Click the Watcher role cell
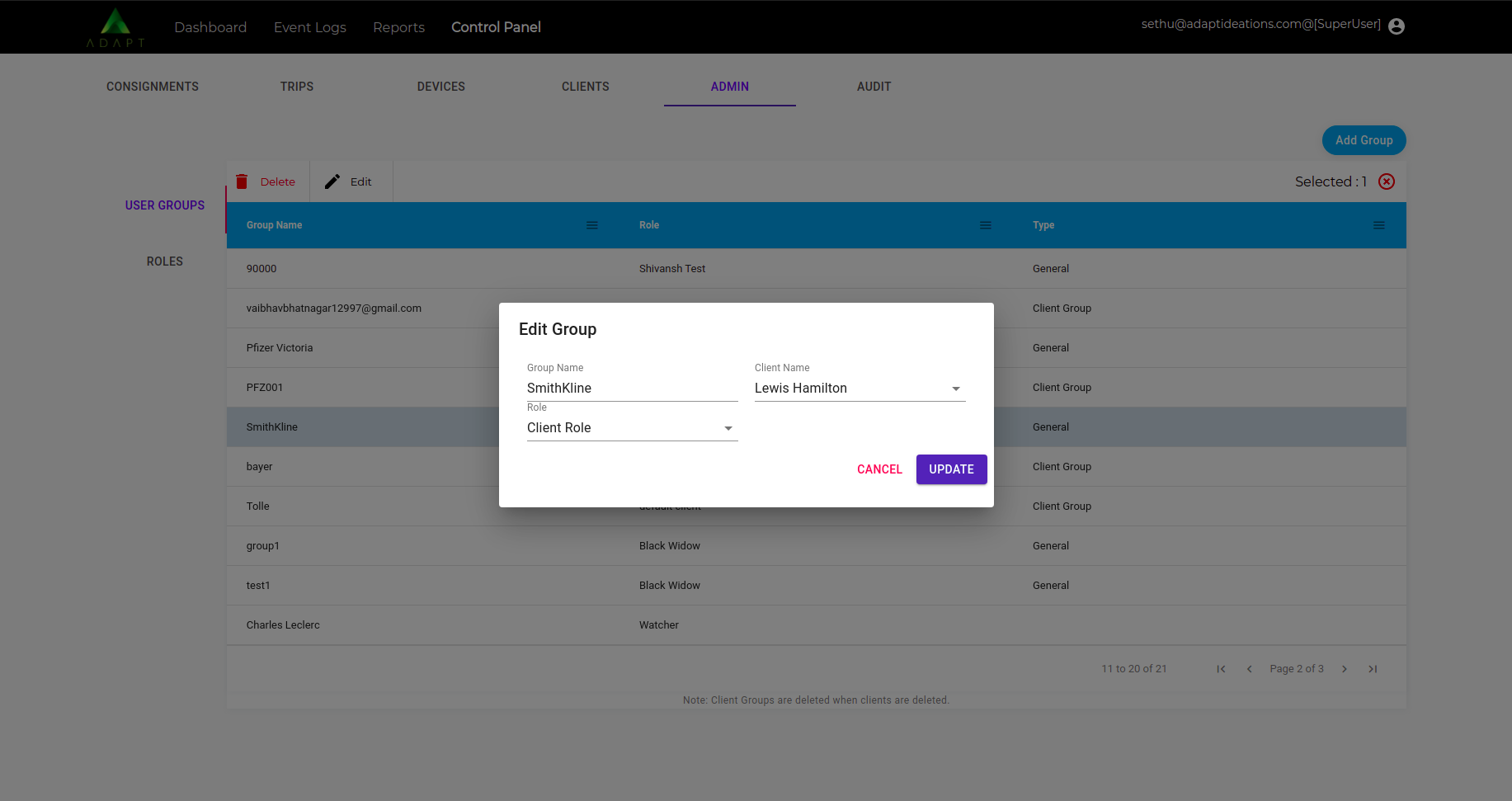 pyautogui.click(x=659, y=625)
